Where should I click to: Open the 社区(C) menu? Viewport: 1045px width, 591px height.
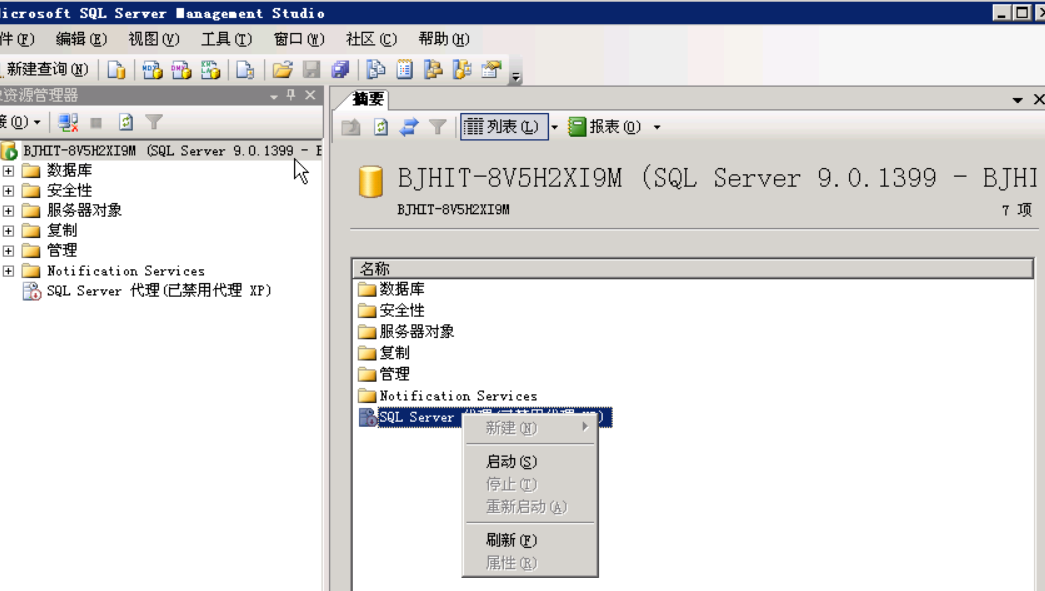(x=371, y=39)
